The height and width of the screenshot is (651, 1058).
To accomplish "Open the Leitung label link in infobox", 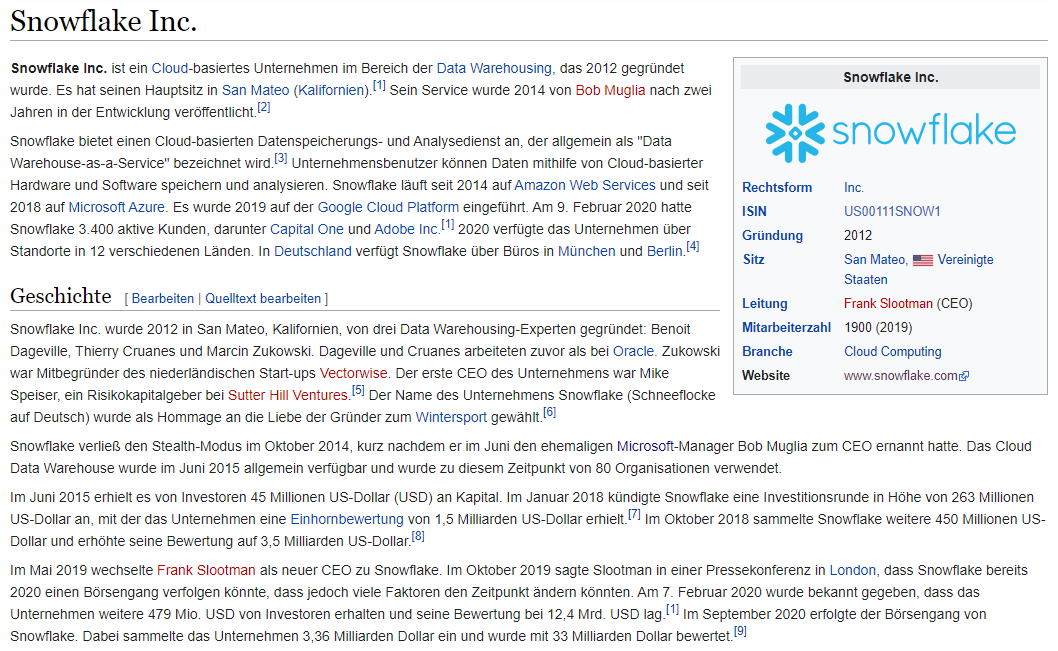I will click(764, 304).
